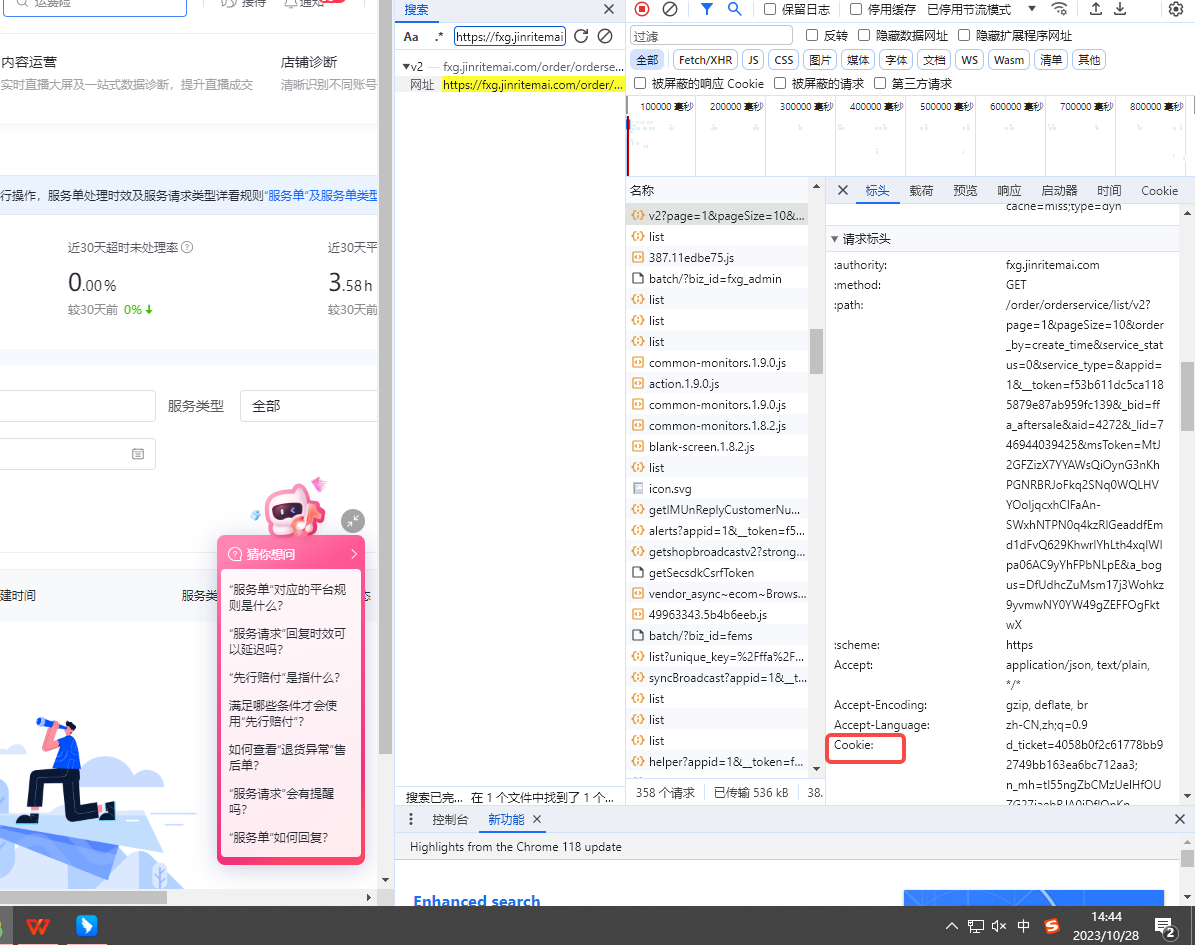Filter requests by 图片 type
The height and width of the screenshot is (945, 1195).
pos(820,59)
